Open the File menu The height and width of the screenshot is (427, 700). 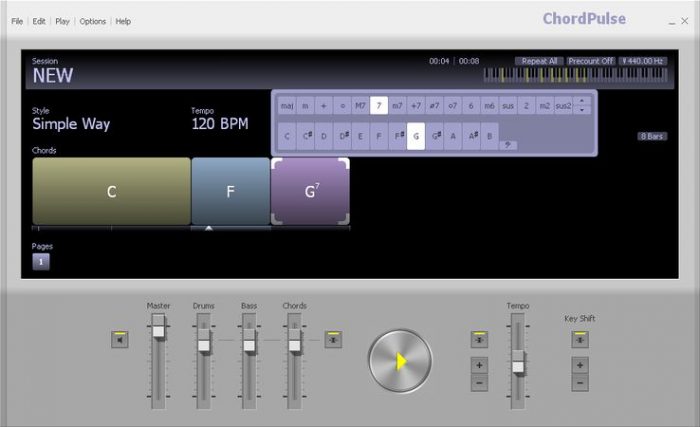[x=17, y=21]
